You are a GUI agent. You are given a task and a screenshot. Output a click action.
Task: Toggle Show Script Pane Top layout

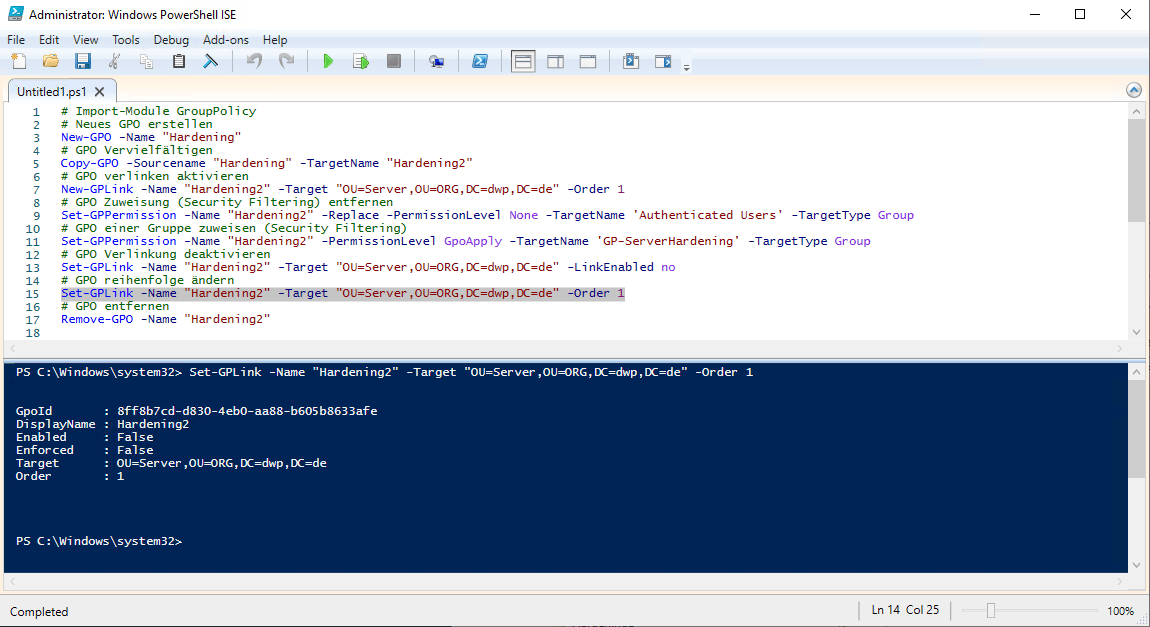tap(523, 62)
